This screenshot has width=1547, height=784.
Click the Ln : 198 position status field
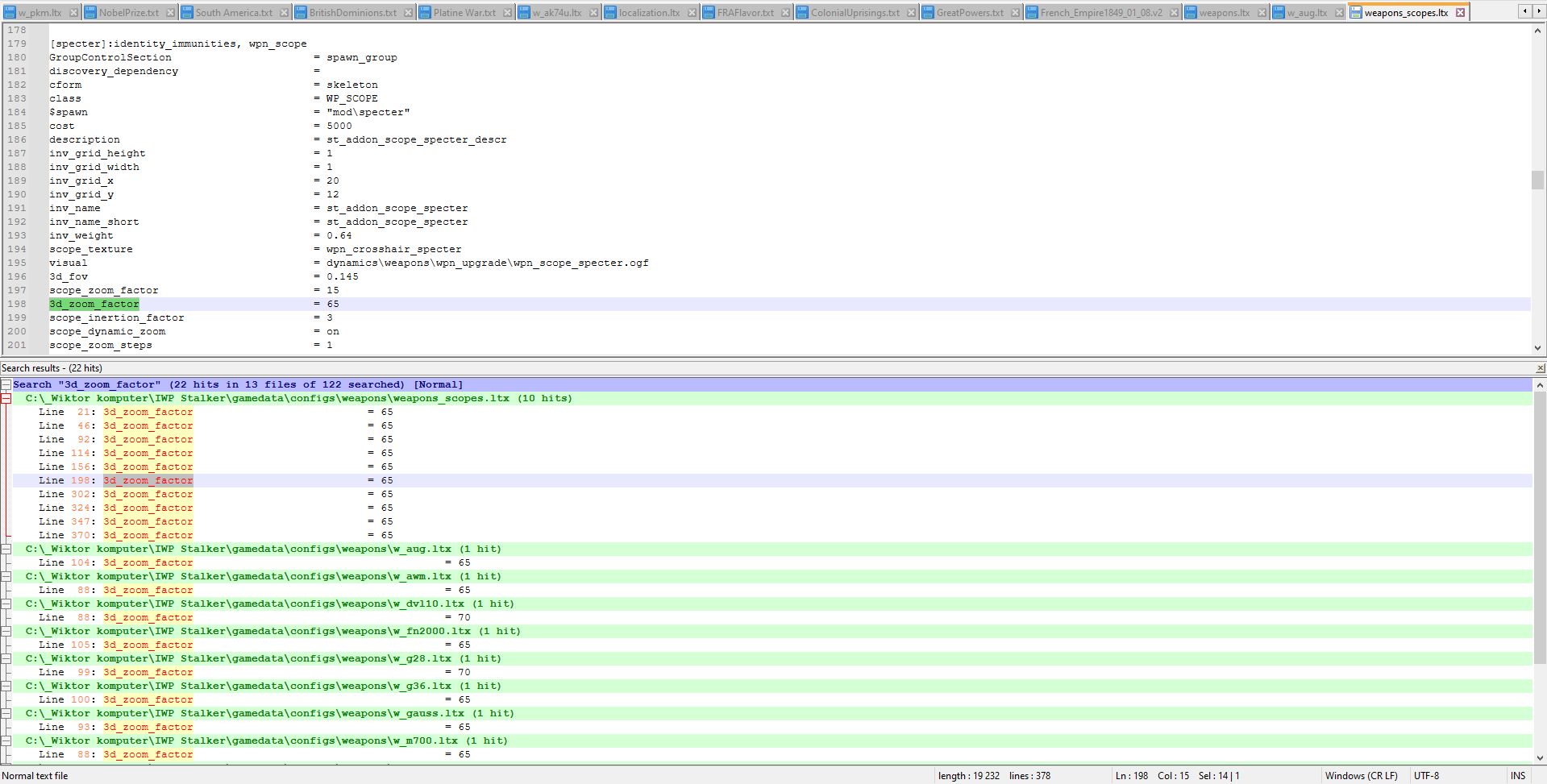pos(1132,776)
